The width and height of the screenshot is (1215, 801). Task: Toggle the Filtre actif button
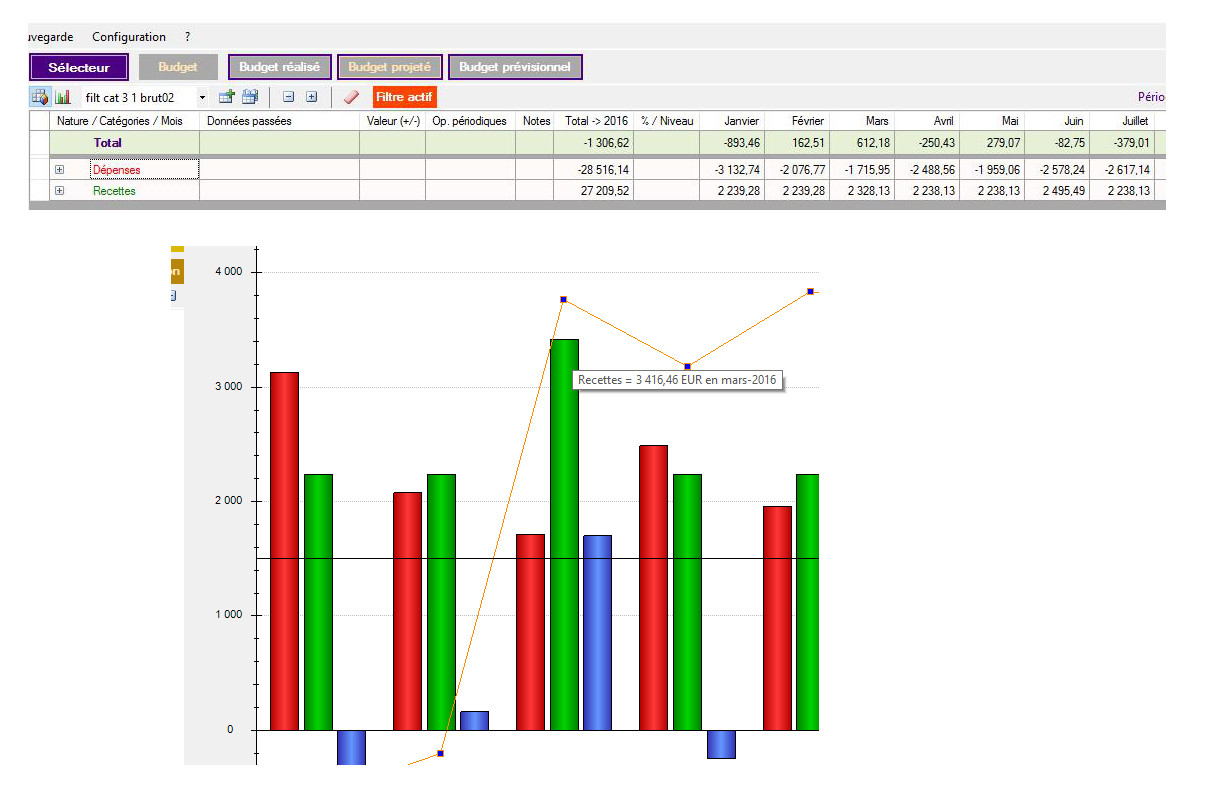(x=404, y=97)
